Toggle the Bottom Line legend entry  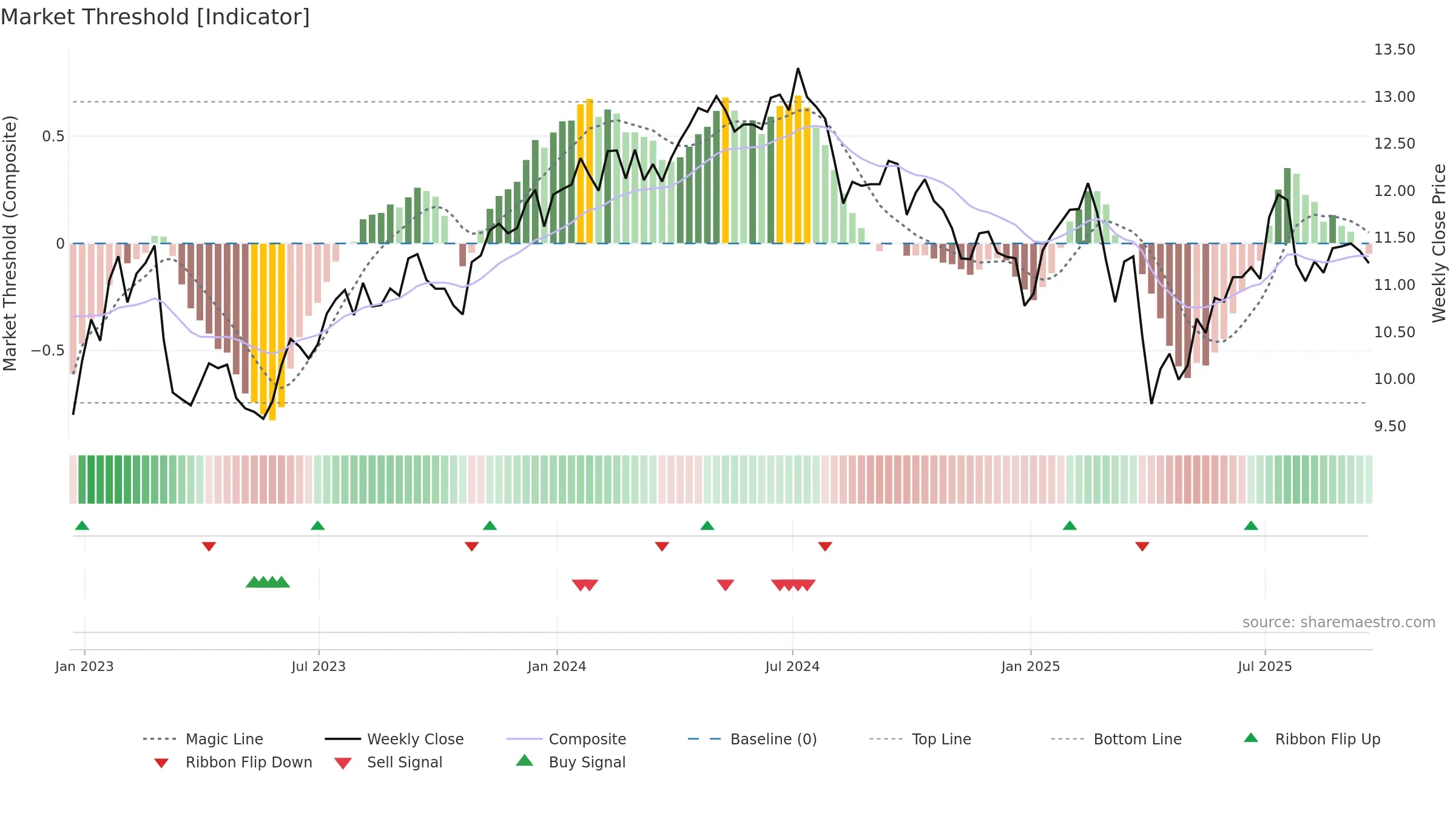[x=1116, y=739]
